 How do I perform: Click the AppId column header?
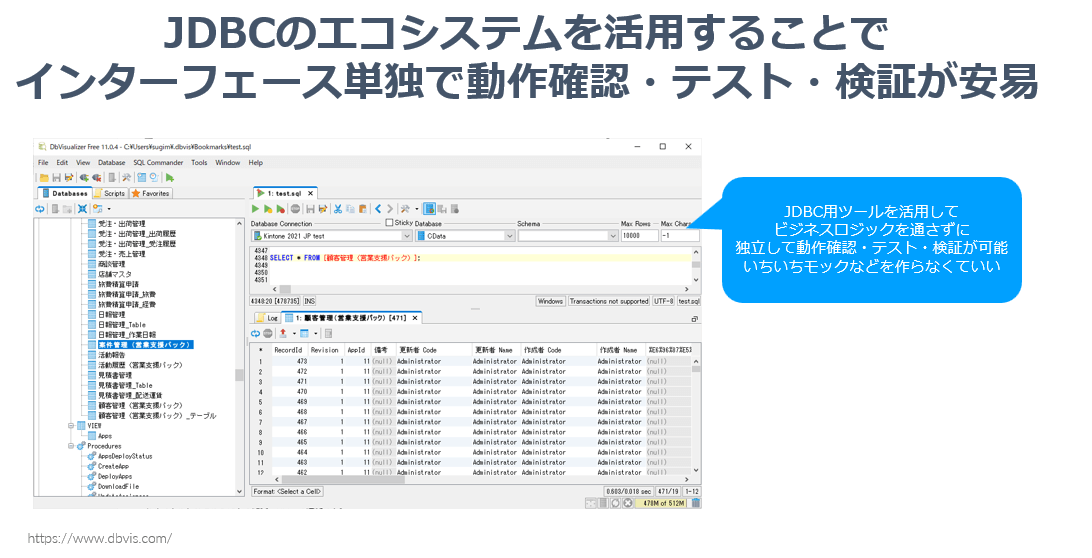click(357, 350)
